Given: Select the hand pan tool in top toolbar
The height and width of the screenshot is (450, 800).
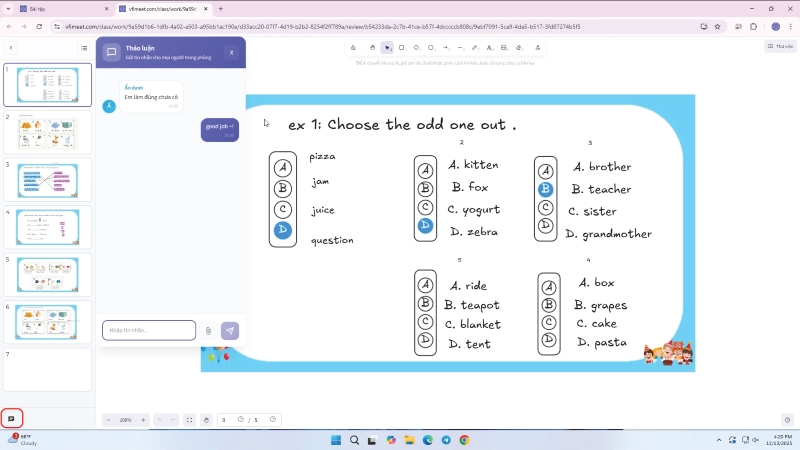Looking at the screenshot, I should 372,47.
